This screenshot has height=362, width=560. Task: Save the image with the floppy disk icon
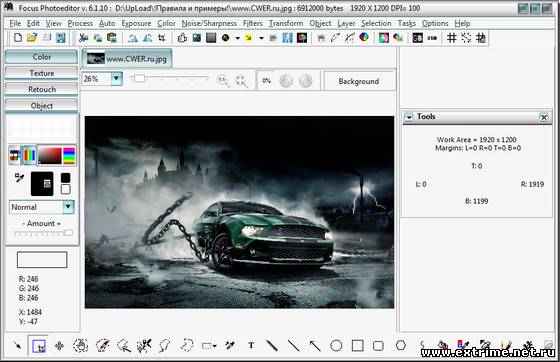coord(61,38)
